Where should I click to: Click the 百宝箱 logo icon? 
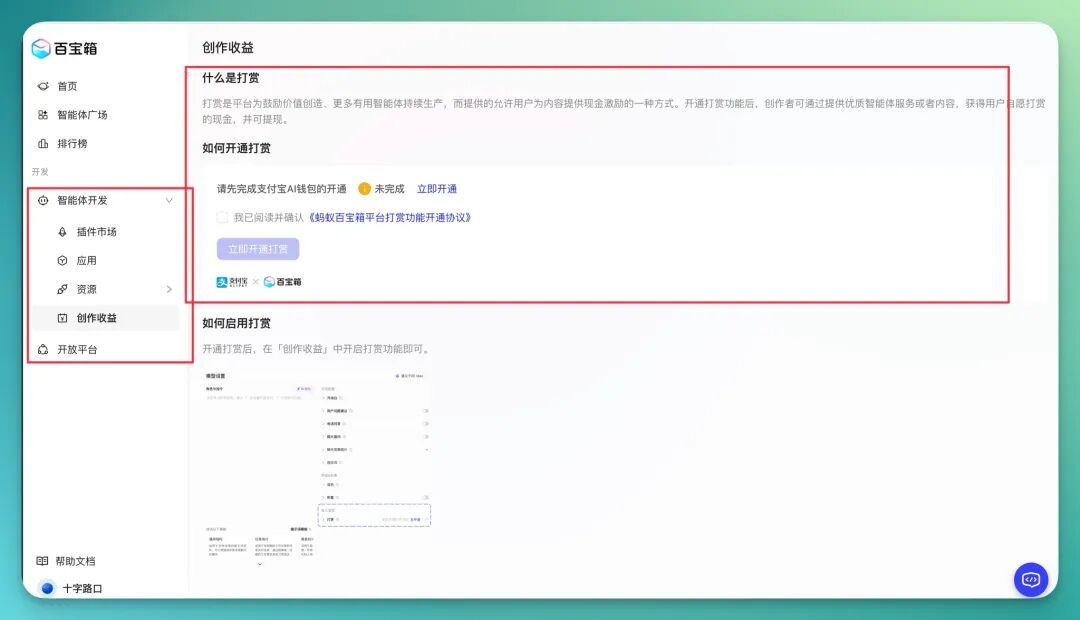click(41, 48)
